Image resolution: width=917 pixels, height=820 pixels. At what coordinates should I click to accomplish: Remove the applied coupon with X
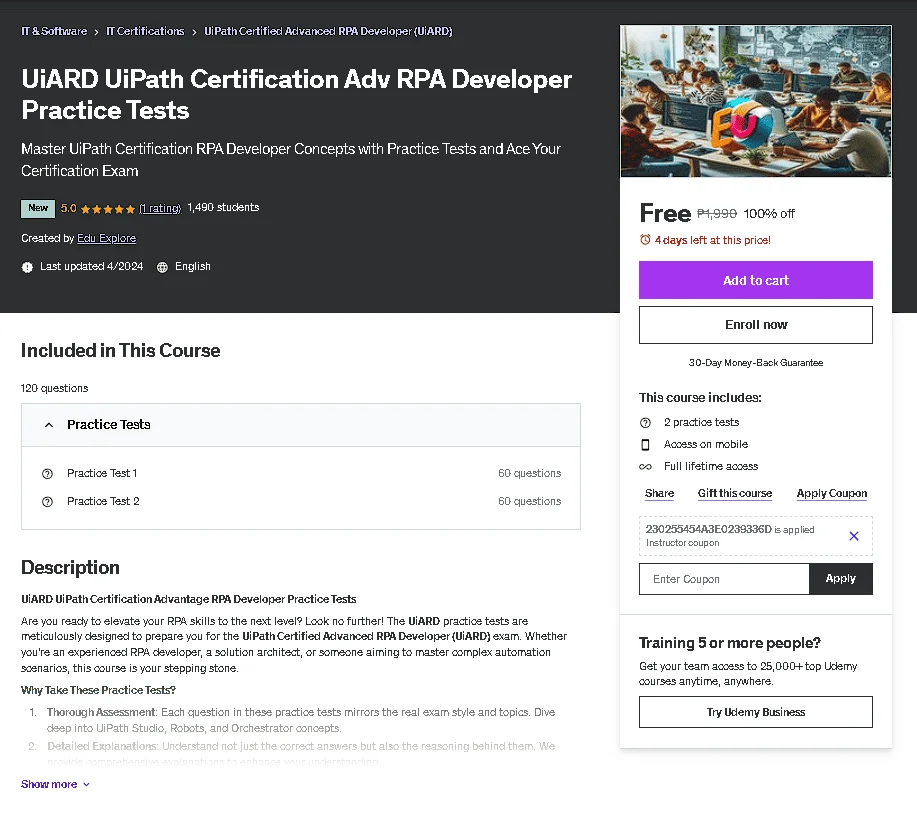854,535
